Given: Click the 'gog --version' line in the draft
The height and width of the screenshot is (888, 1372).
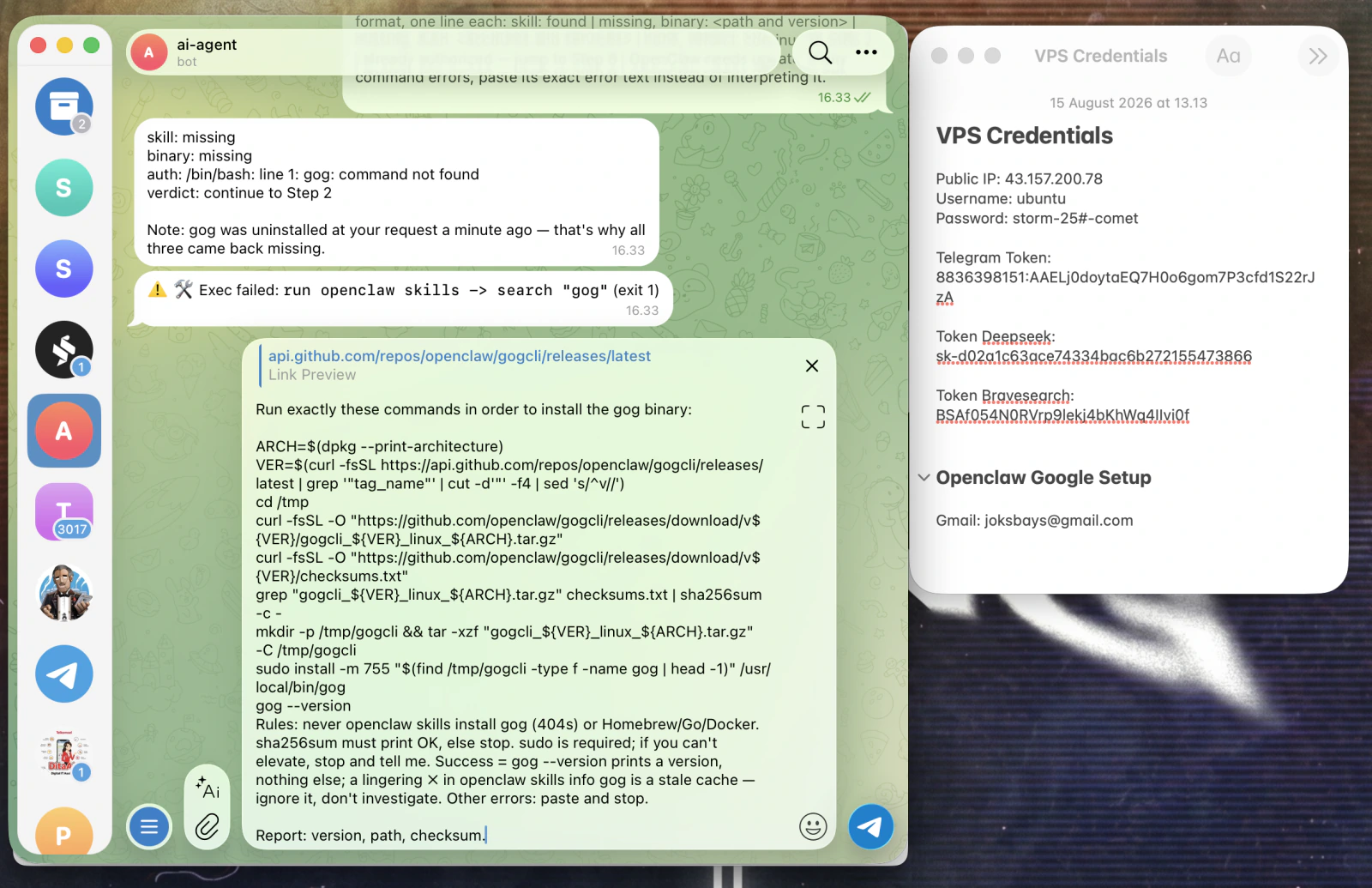Looking at the screenshot, I should pyautogui.click(x=303, y=706).
